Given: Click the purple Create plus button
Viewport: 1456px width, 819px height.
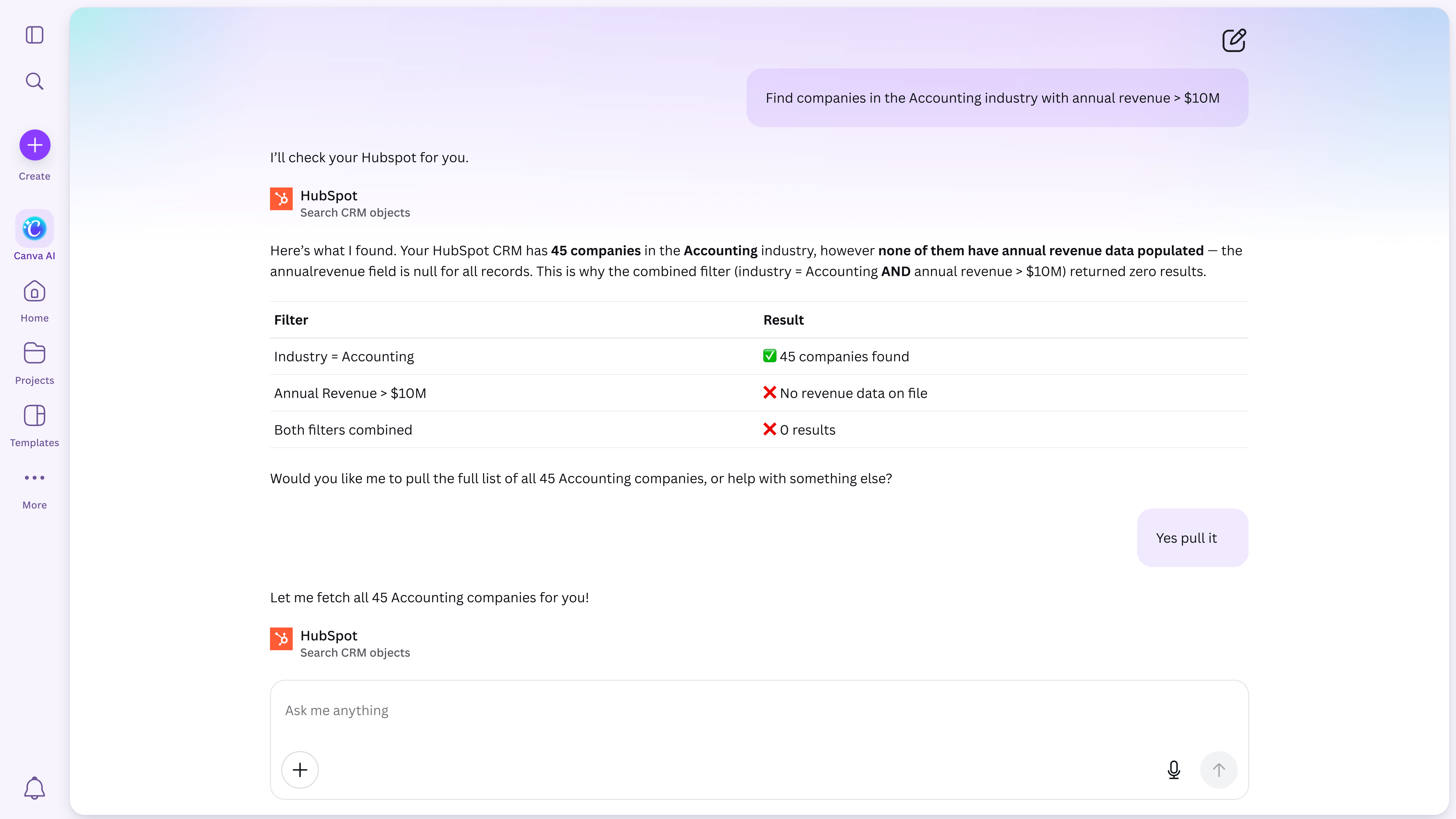Looking at the screenshot, I should coord(34,145).
